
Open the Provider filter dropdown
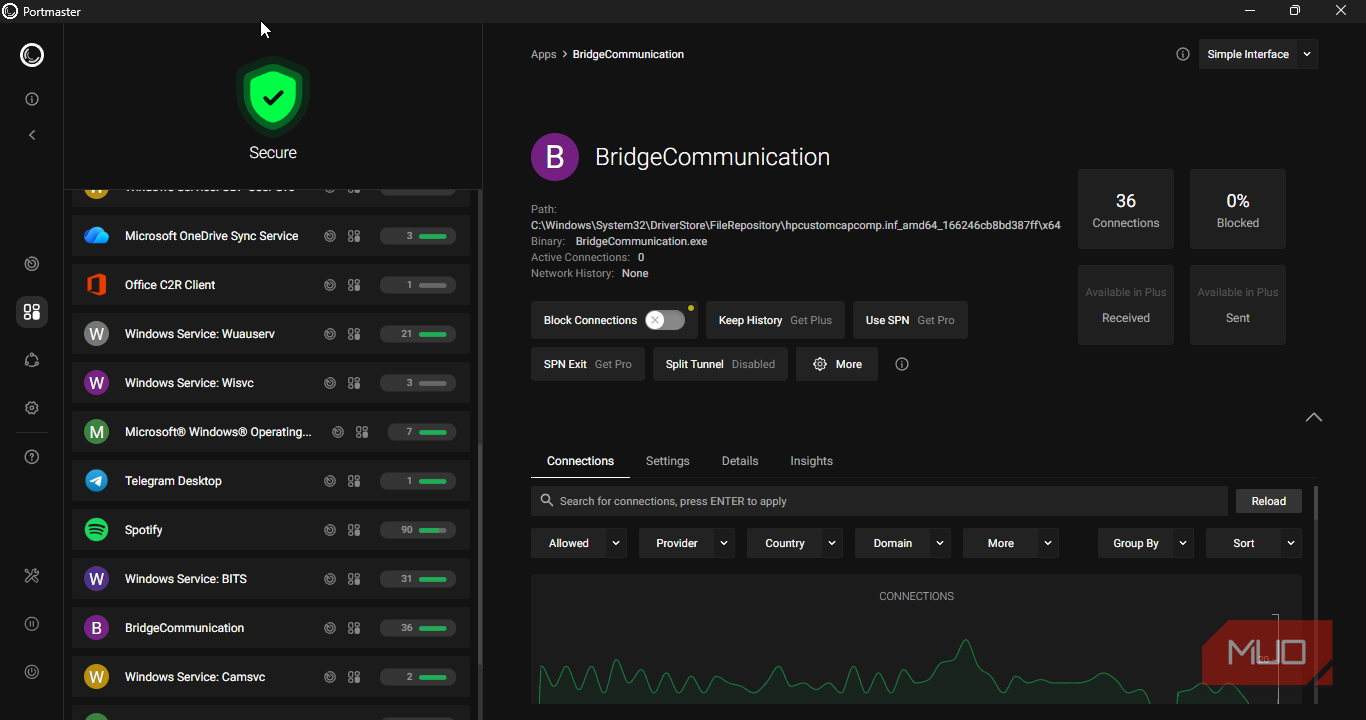click(x=687, y=543)
